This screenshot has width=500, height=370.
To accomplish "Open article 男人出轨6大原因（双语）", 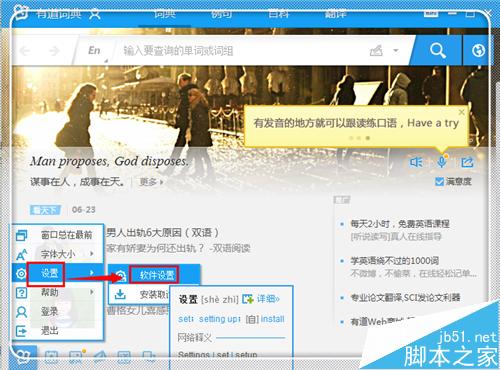I will coord(163,232).
